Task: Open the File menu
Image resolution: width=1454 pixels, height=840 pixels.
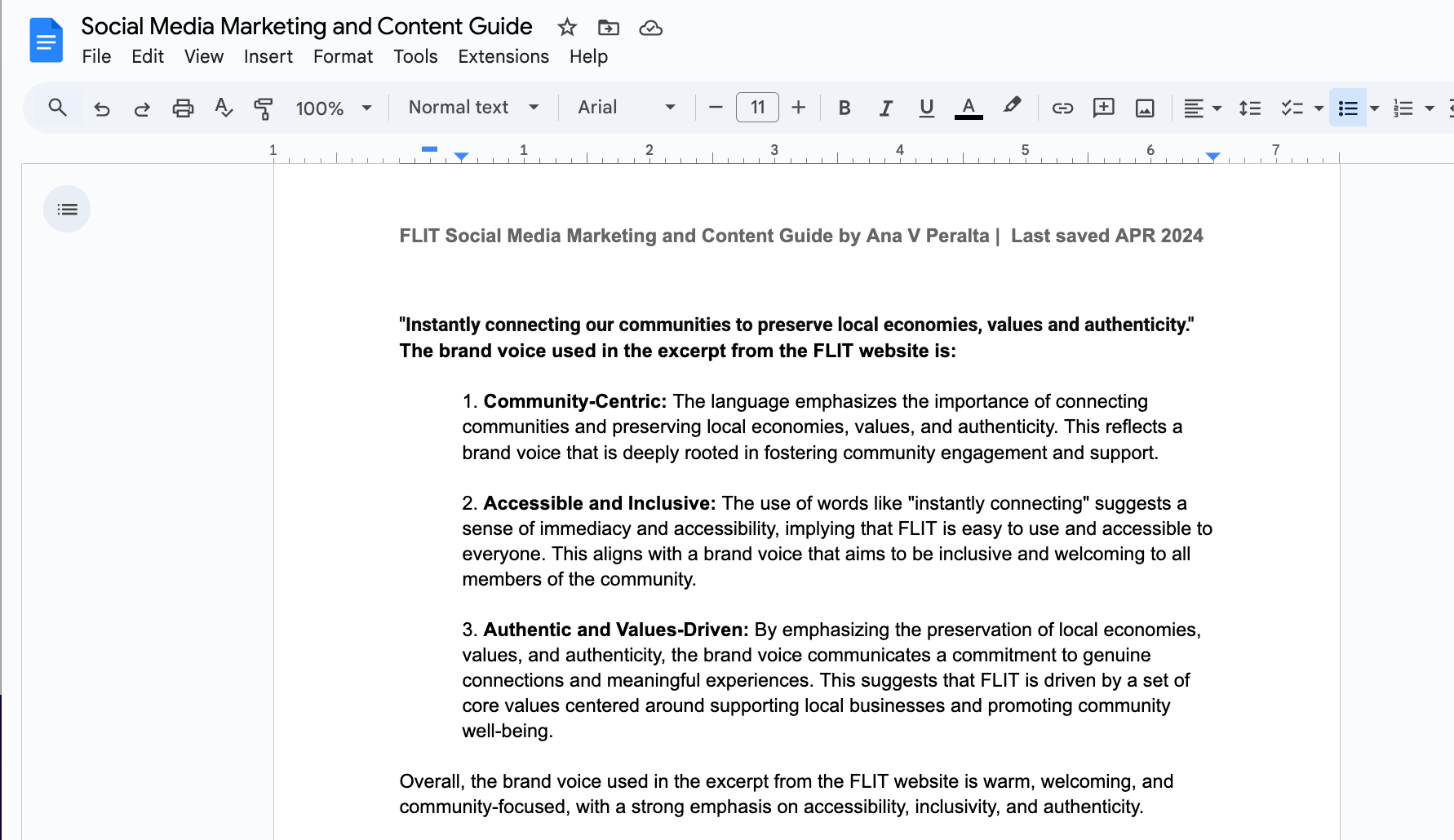Action: (96, 56)
